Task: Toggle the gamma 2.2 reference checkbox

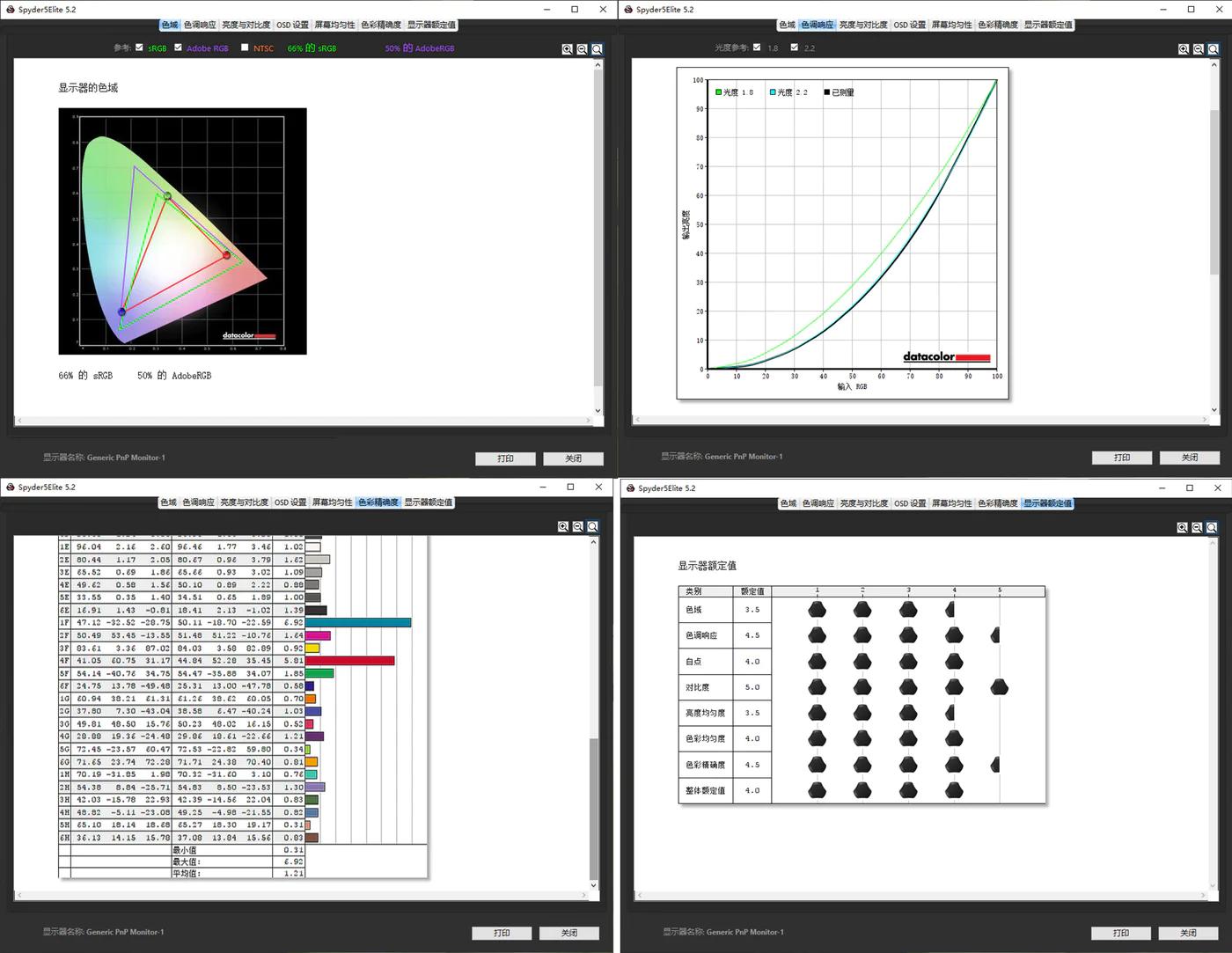Action: pyautogui.click(x=795, y=48)
